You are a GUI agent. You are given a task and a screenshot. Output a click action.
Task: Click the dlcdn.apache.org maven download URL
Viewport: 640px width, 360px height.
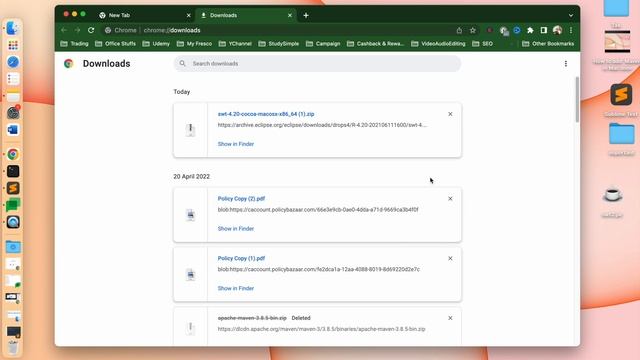[321, 329]
